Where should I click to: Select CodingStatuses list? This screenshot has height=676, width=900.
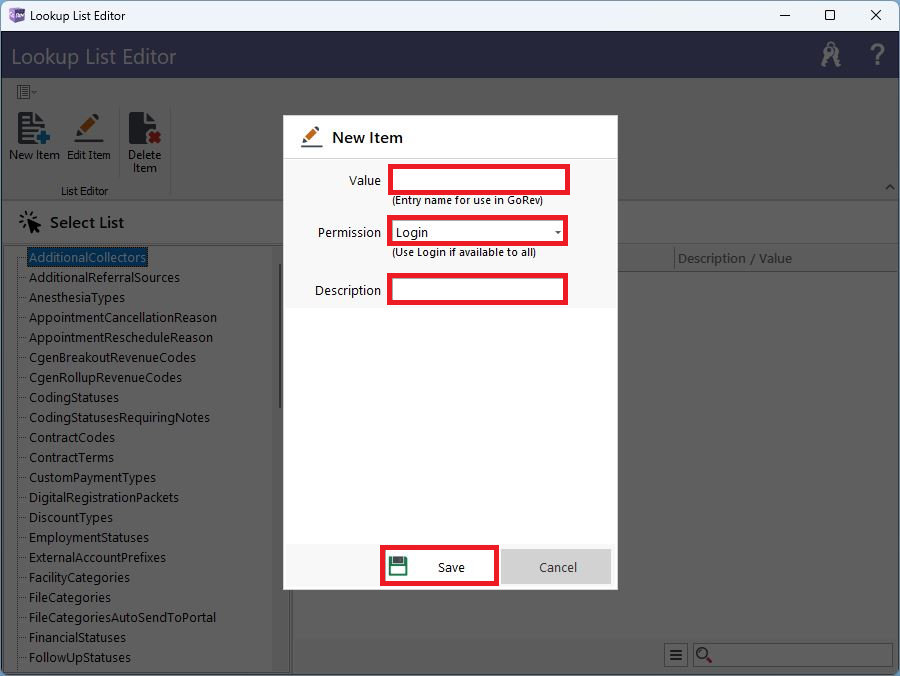click(74, 398)
